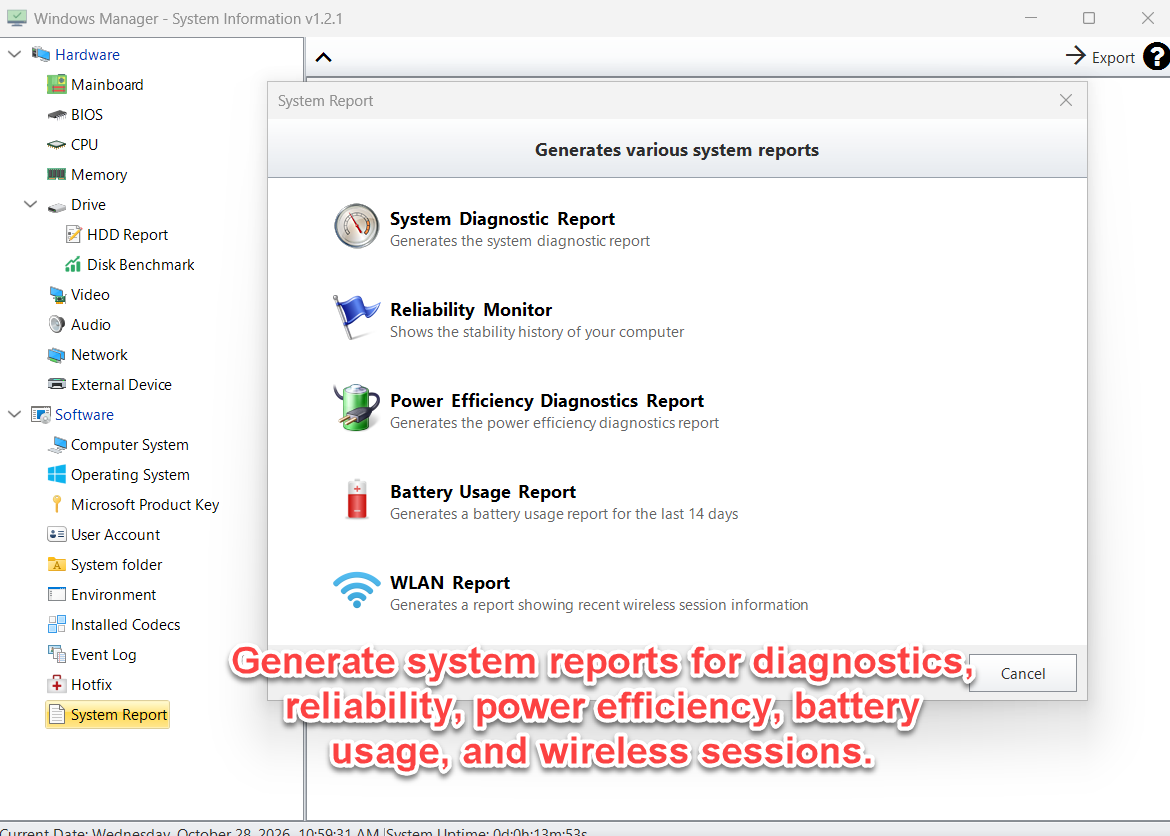Click 'Generates a battery usage report' description

point(564,514)
